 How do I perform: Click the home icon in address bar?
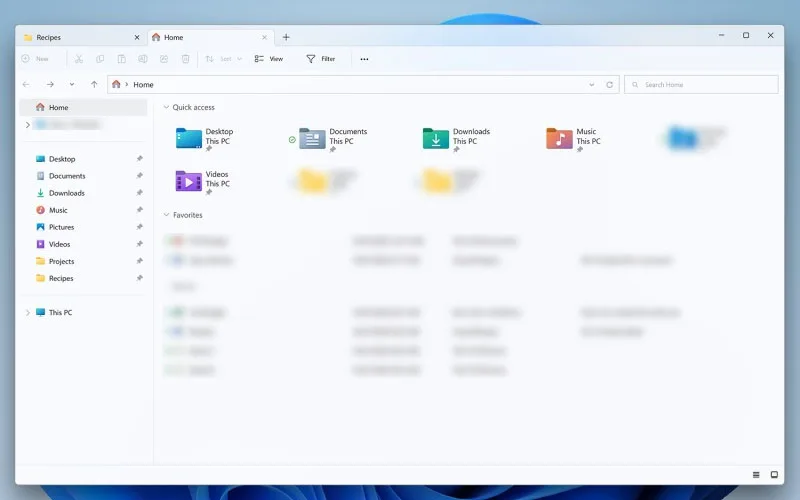(116, 84)
